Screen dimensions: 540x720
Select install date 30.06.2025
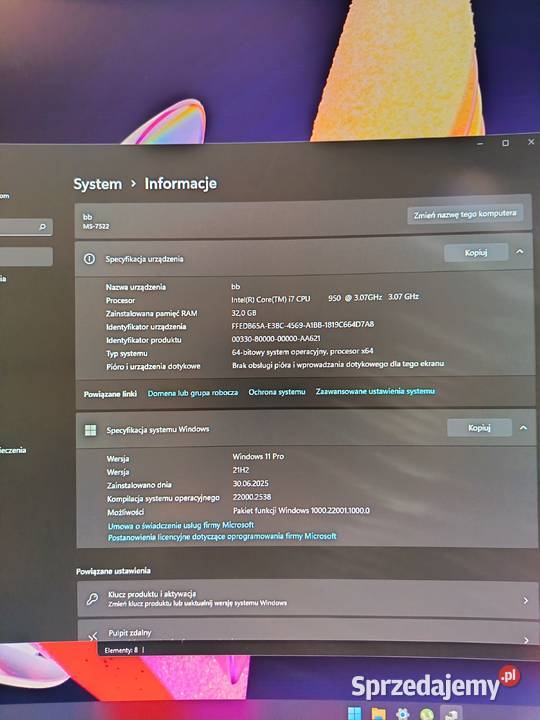pos(250,484)
